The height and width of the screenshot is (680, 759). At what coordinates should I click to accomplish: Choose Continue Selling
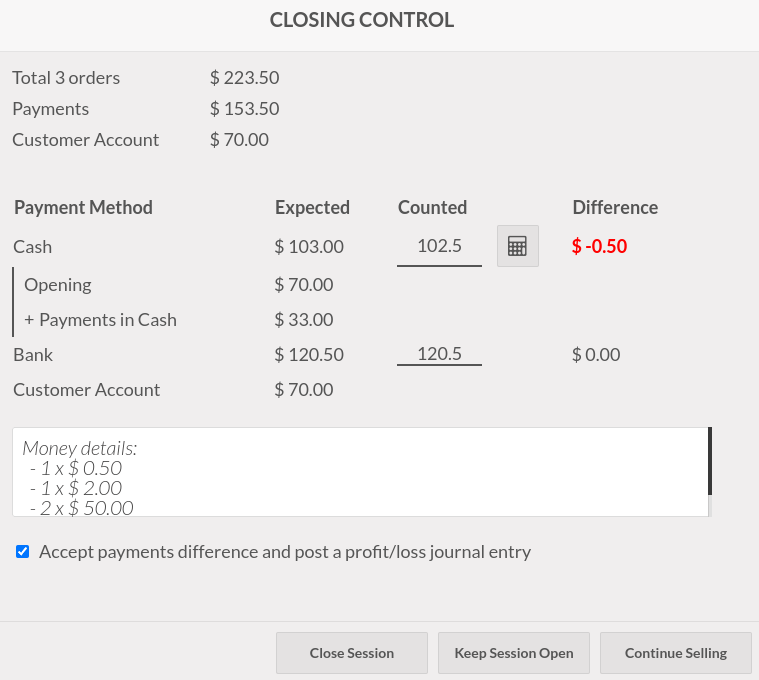(676, 653)
